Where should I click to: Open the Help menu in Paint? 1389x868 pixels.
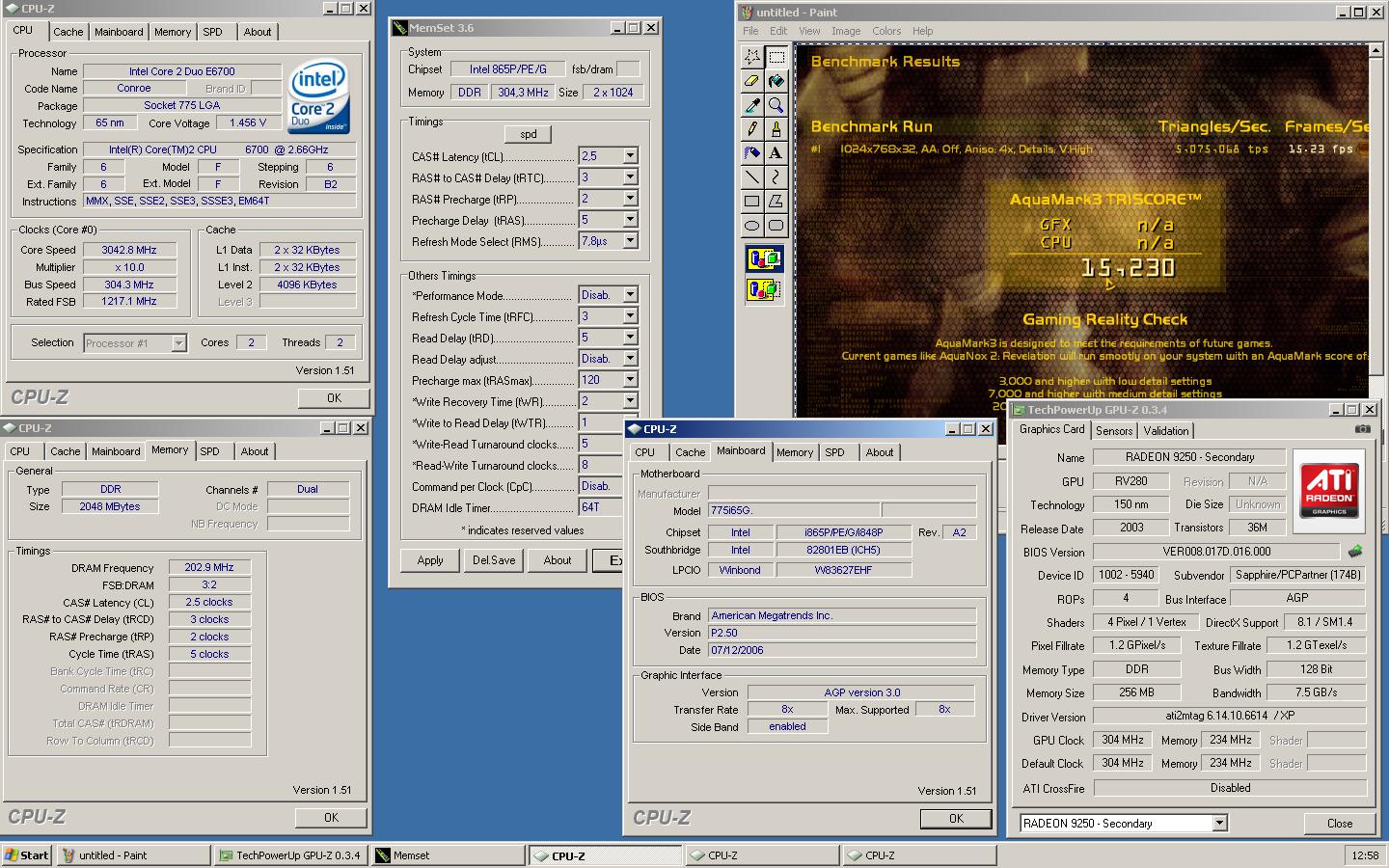point(922,31)
